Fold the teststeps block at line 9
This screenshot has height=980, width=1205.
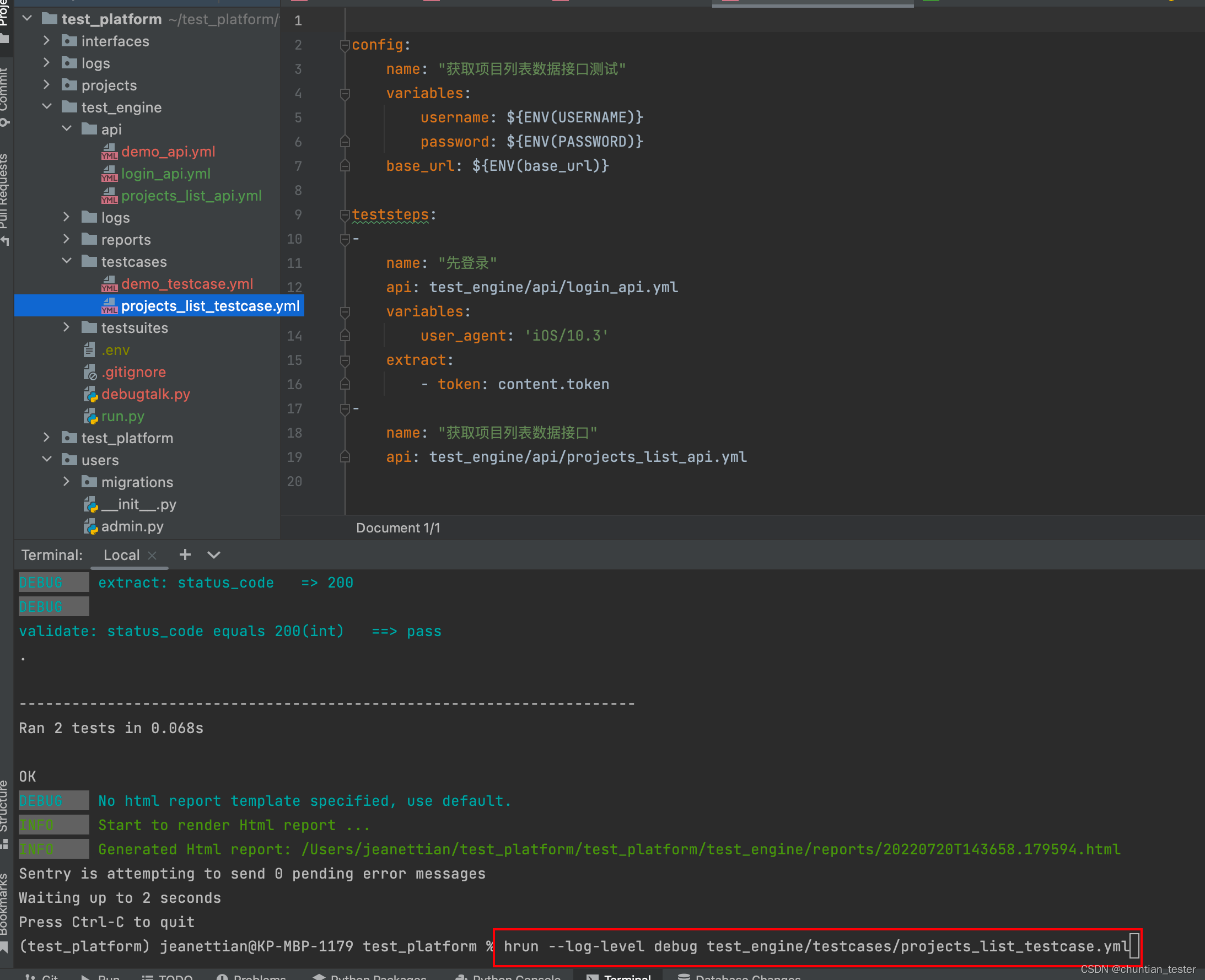(x=345, y=215)
